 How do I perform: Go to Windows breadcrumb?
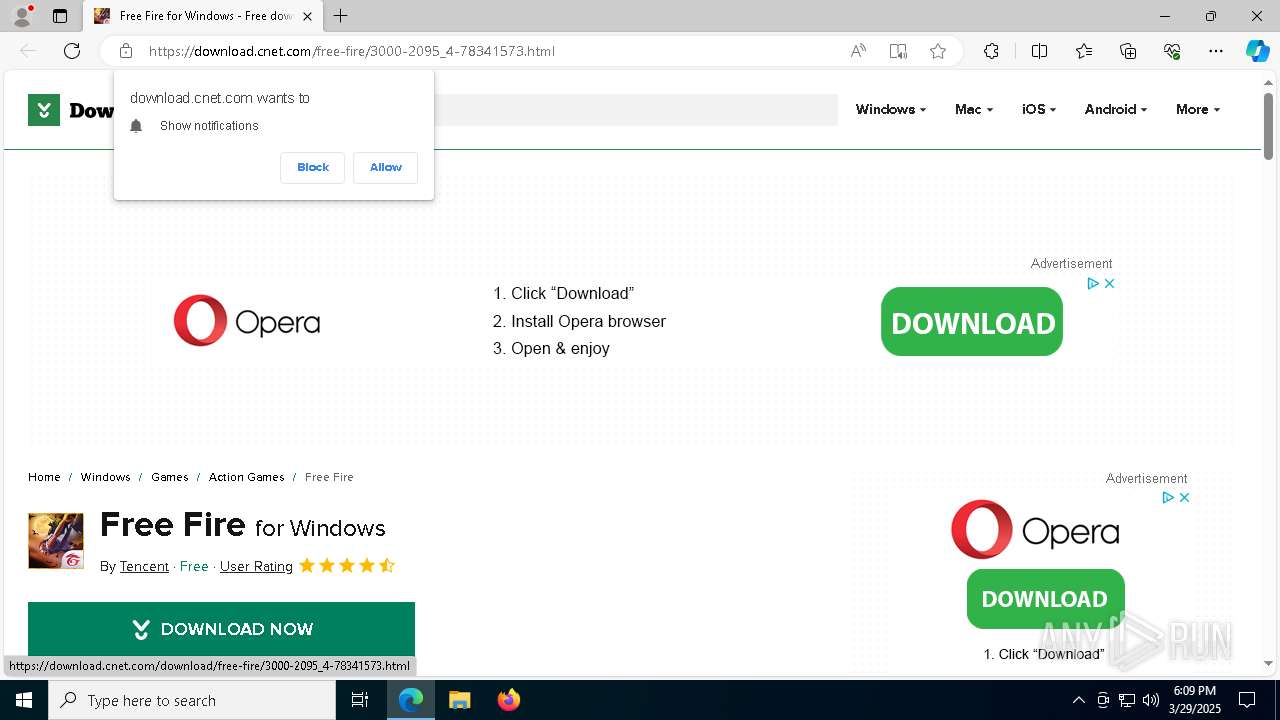point(106,477)
